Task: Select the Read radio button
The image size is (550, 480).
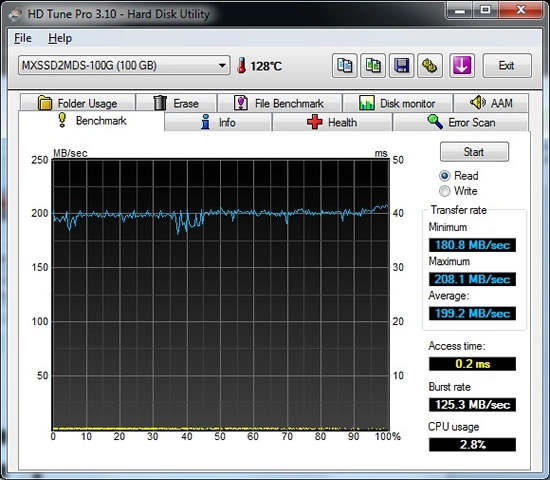Action: (444, 175)
